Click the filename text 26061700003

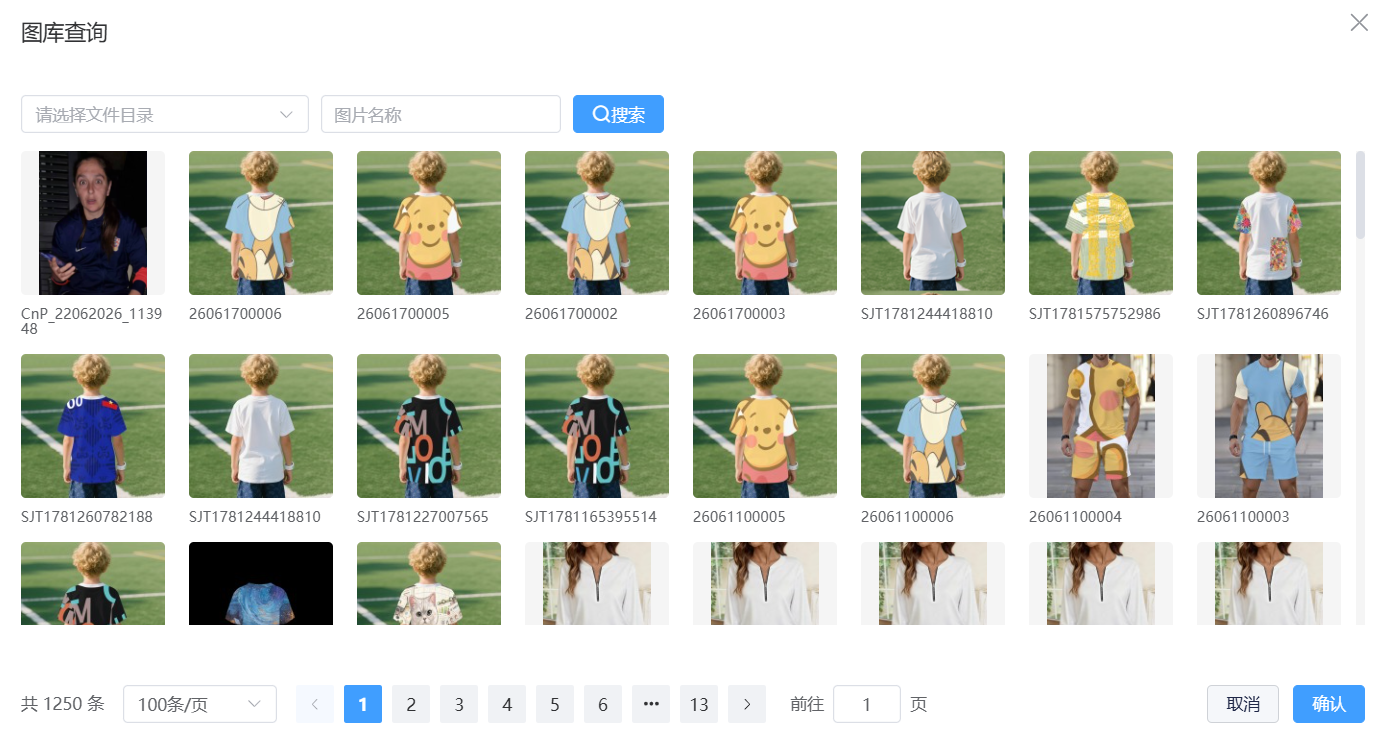[x=739, y=314]
